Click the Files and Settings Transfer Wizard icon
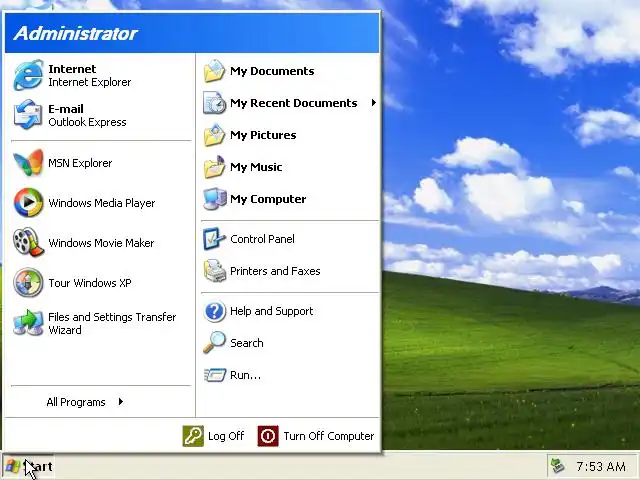 (x=28, y=322)
